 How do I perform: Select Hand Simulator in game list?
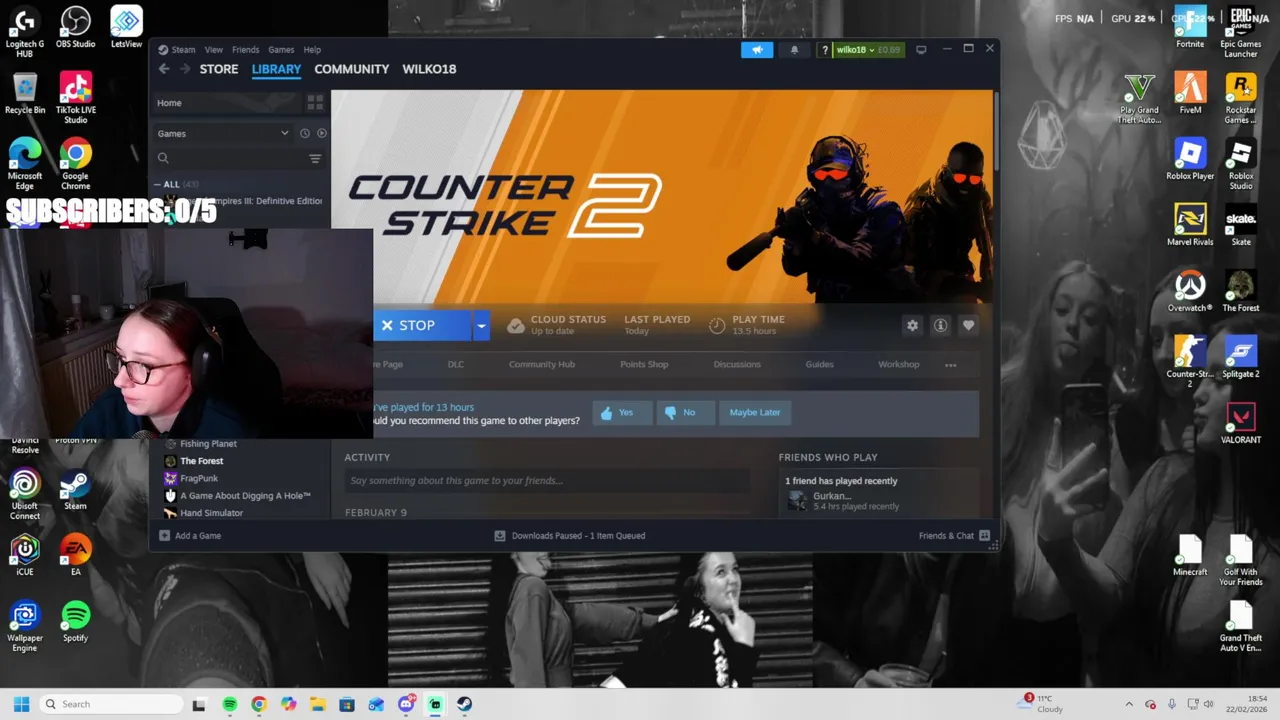point(211,513)
